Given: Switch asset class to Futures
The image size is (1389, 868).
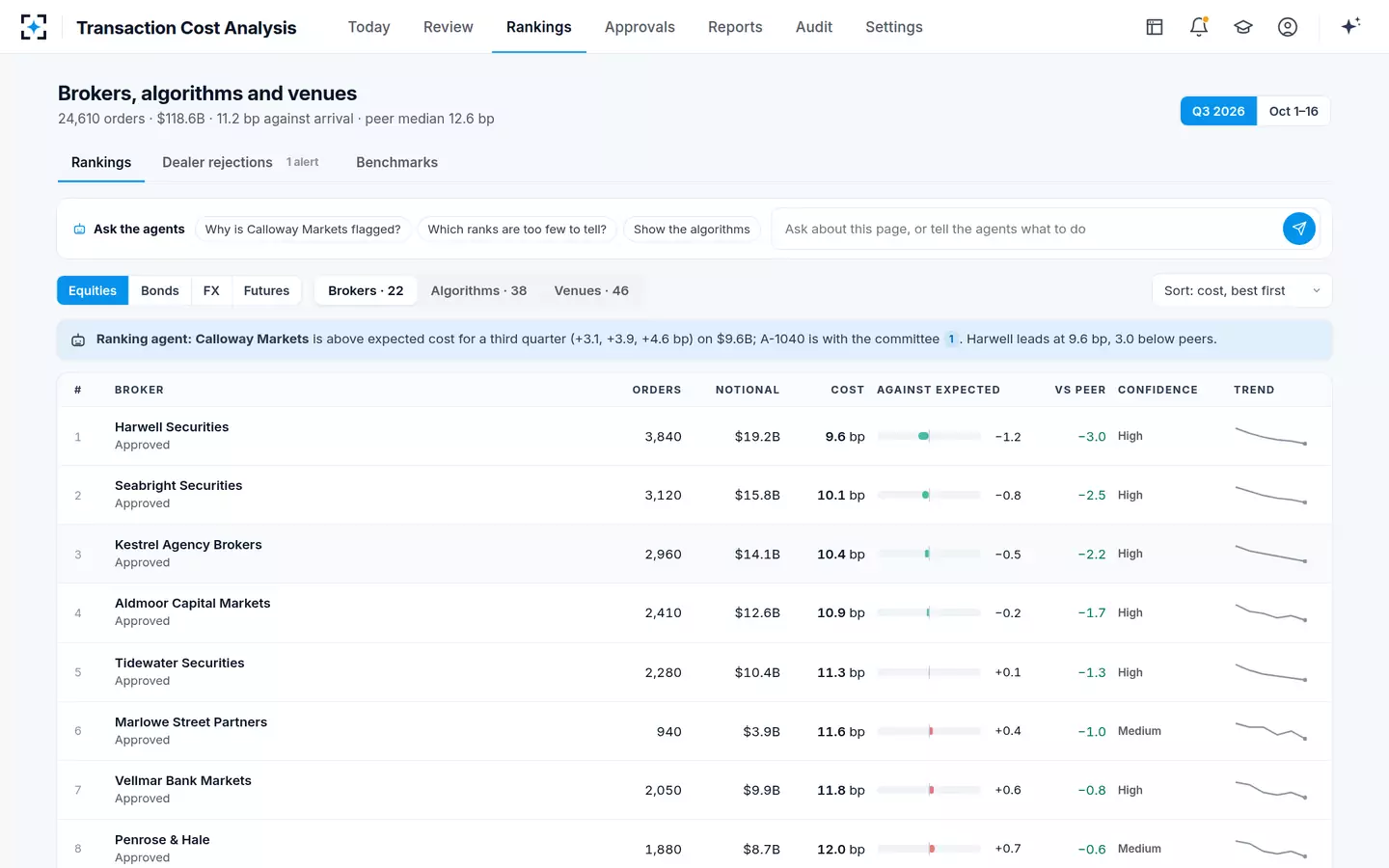Looking at the screenshot, I should pos(266,290).
